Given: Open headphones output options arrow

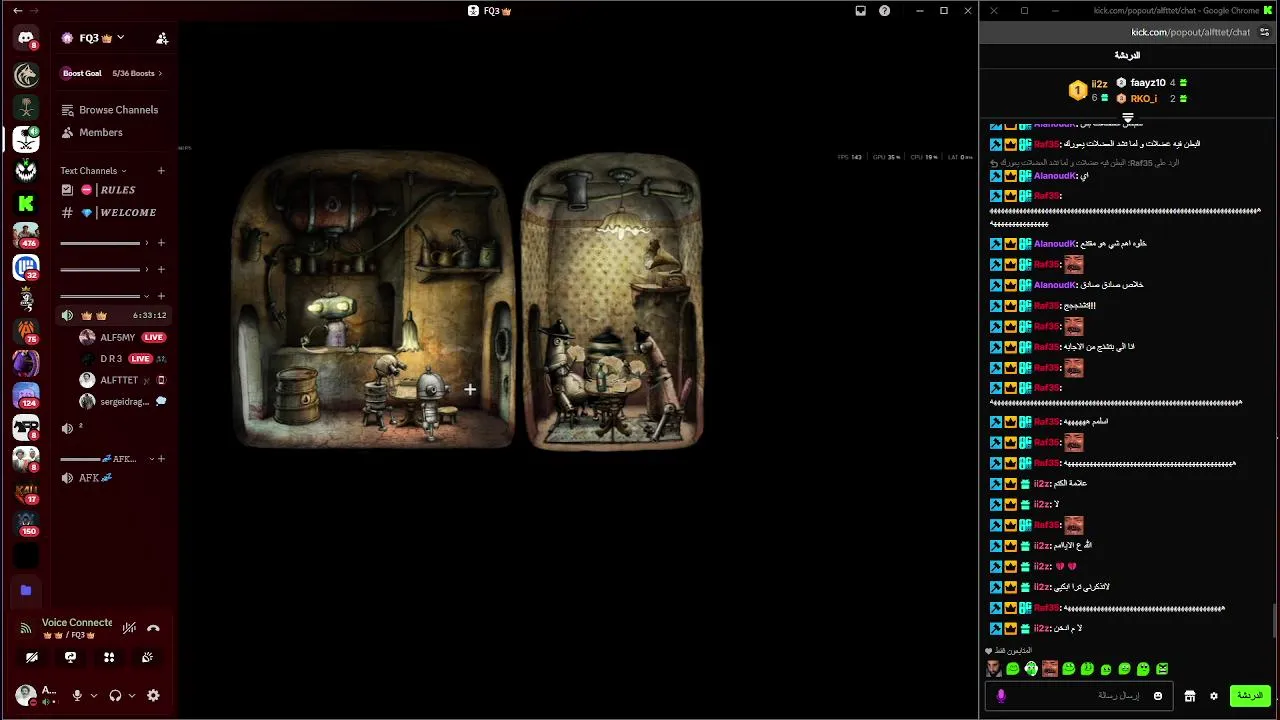Looking at the screenshot, I should point(132,695).
